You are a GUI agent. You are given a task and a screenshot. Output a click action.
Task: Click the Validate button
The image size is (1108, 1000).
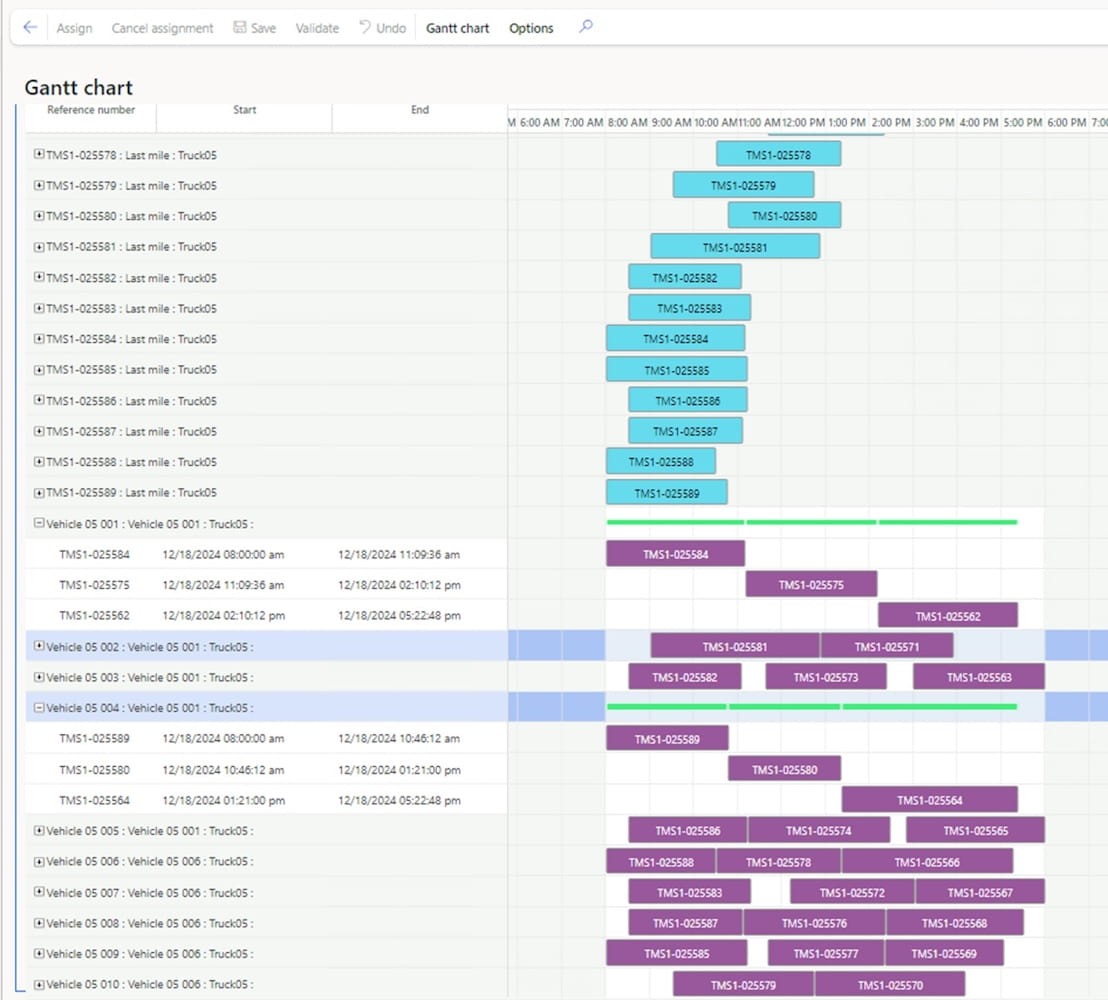317,28
